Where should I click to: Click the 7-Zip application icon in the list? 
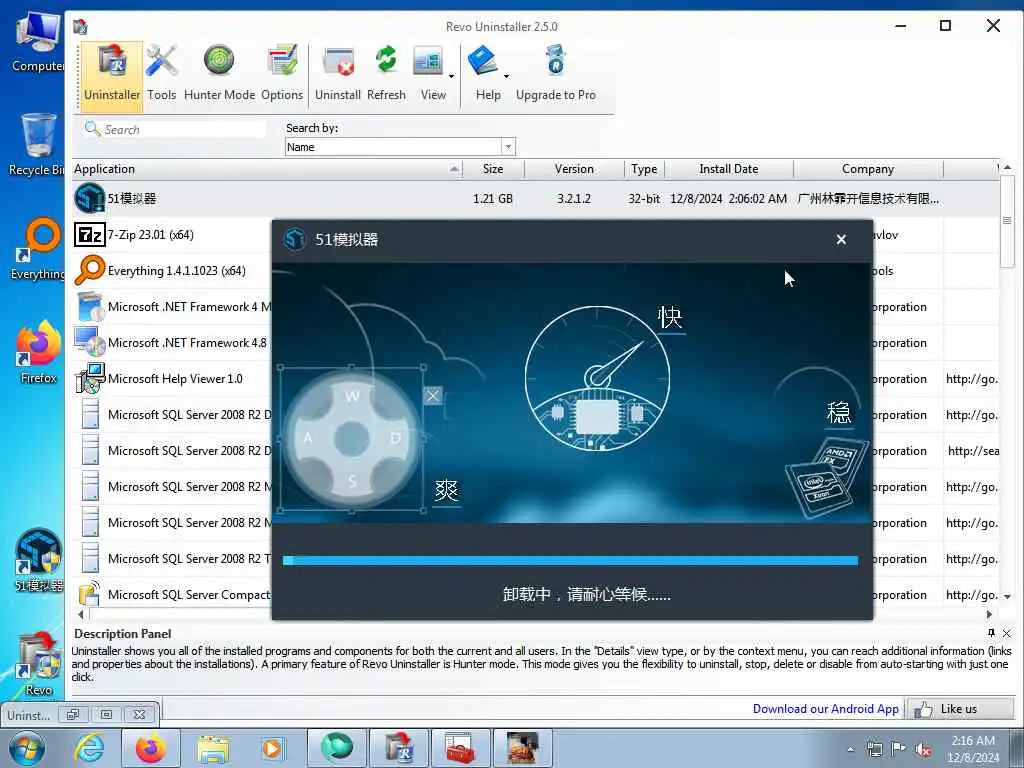pyautogui.click(x=89, y=234)
